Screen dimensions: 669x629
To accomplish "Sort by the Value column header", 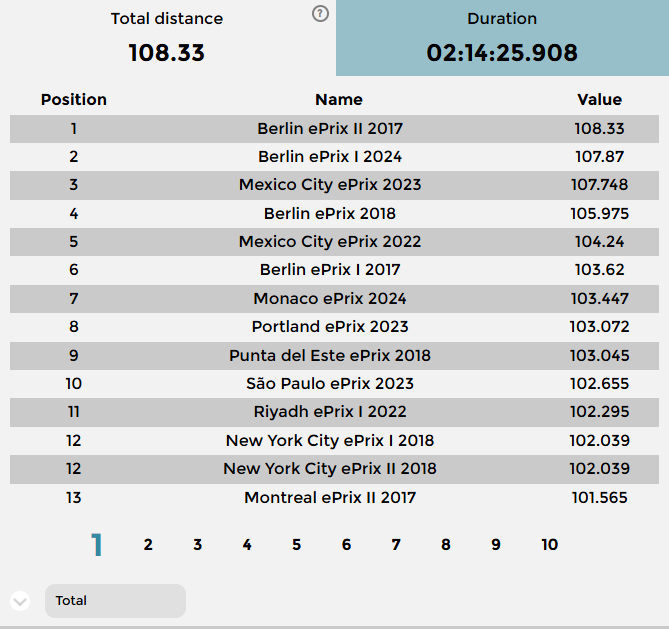I will [x=600, y=100].
